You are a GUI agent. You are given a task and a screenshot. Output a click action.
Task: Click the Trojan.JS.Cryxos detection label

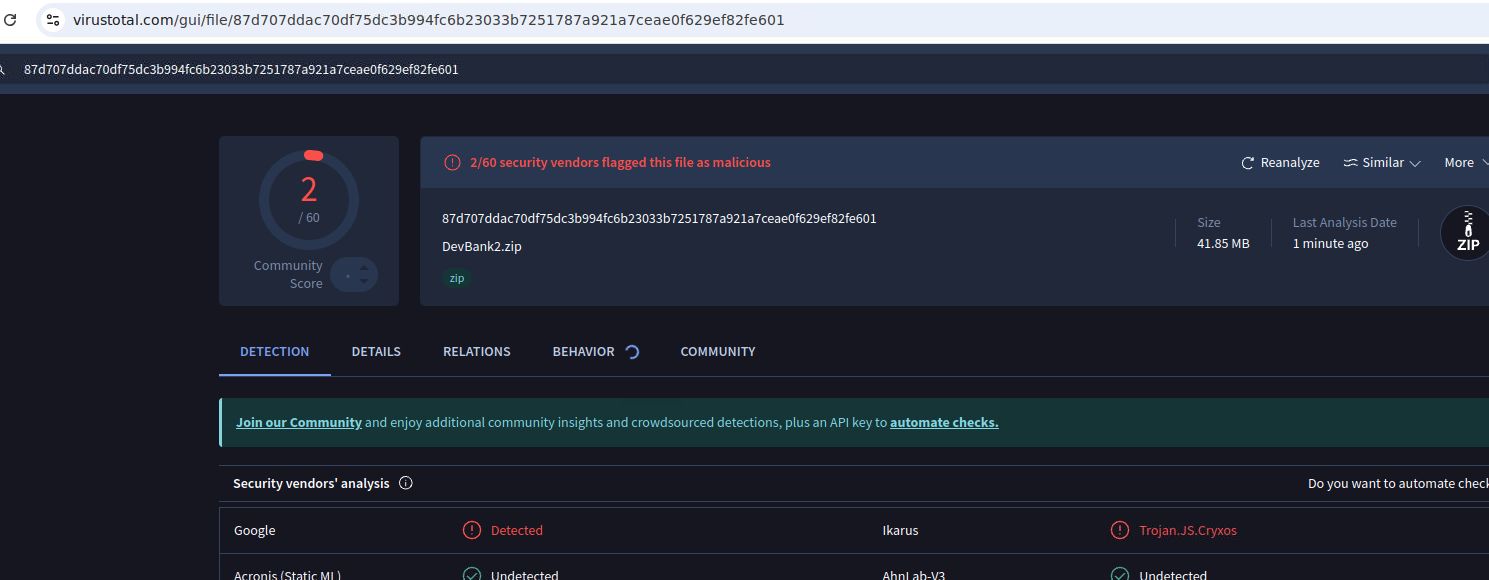click(1188, 530)
